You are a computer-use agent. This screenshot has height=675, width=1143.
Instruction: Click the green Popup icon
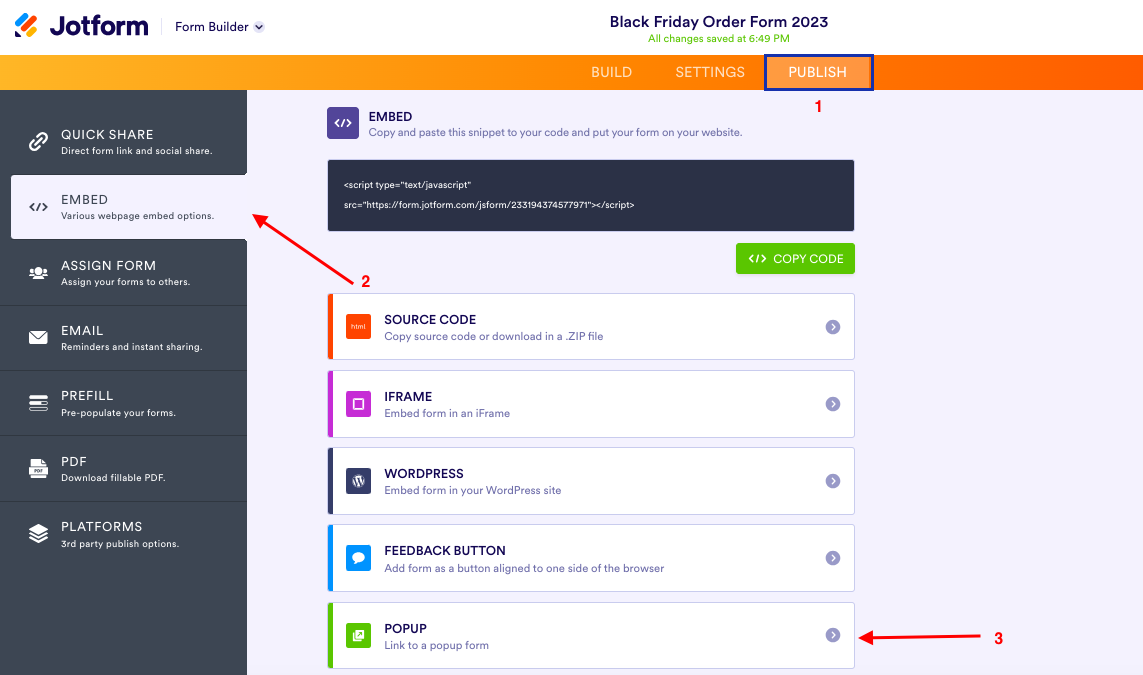(x=358, y=636)
